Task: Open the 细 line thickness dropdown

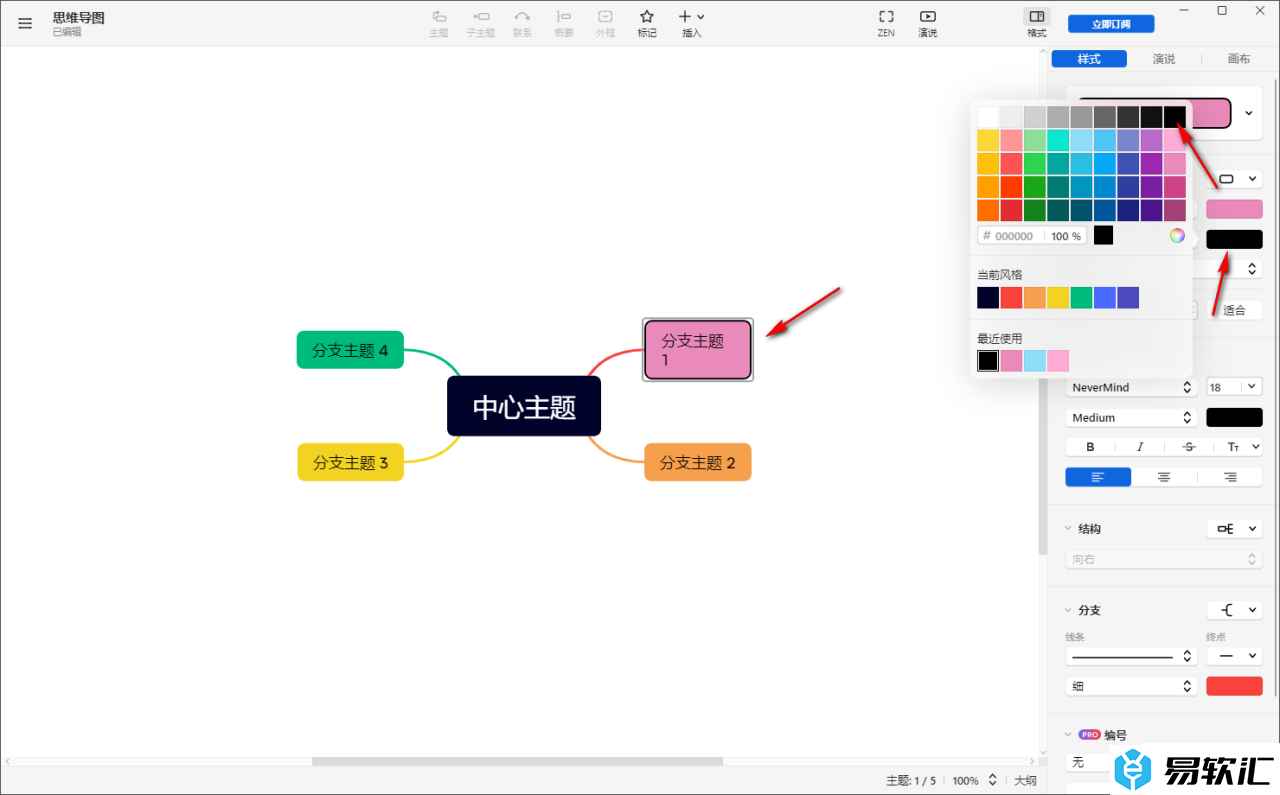Action: pos(1132,686)
